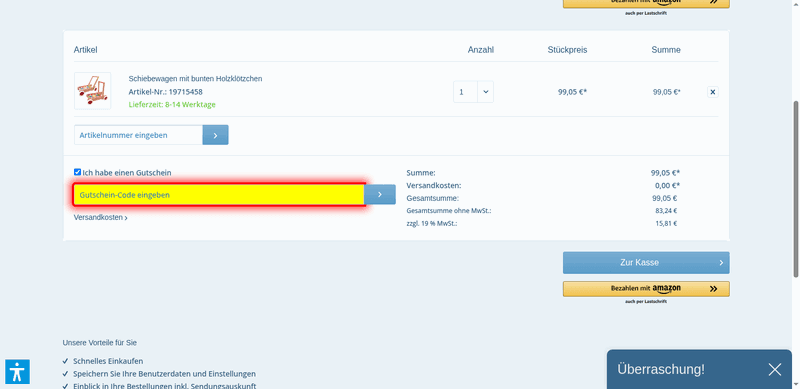Screen dimensions: 800x389
Task: Click the 'zzgl. 19 % MwSt.:' label
Action: click(x=432, y=224)
